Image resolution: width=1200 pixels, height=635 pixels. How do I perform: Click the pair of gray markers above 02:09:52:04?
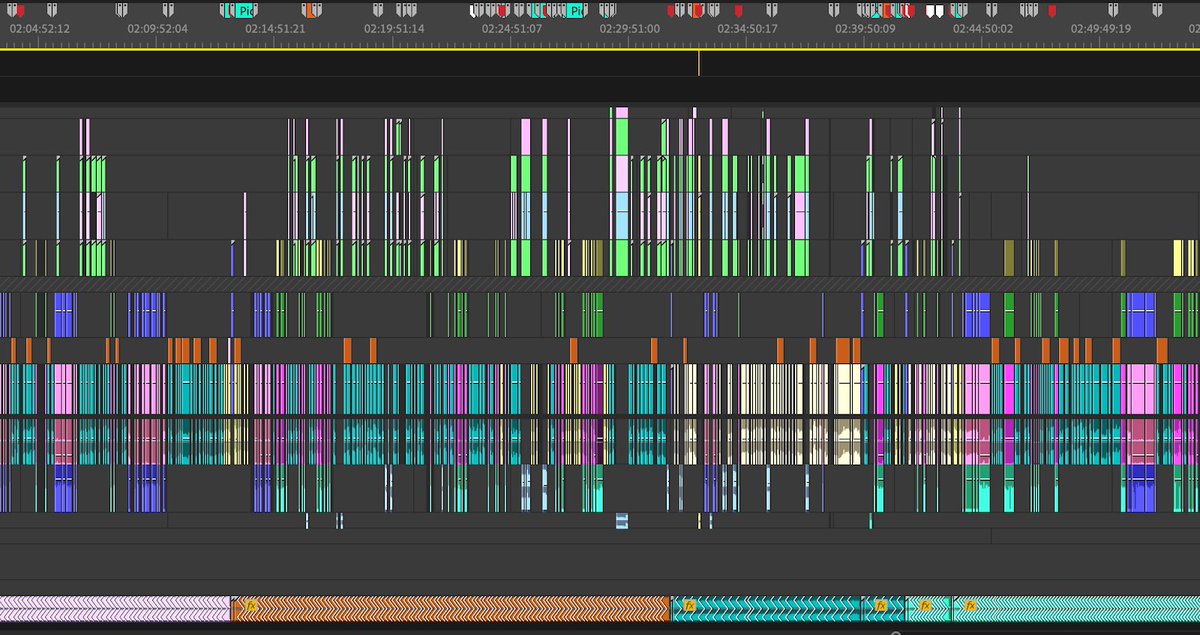120,12
